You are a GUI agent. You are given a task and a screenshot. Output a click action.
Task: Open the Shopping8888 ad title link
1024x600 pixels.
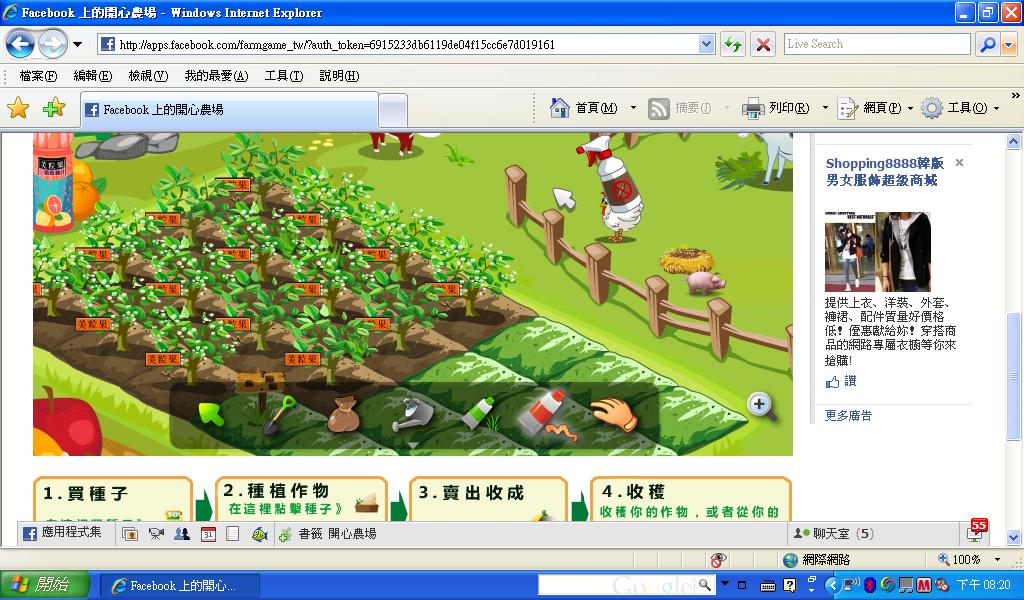click(884, 172)
